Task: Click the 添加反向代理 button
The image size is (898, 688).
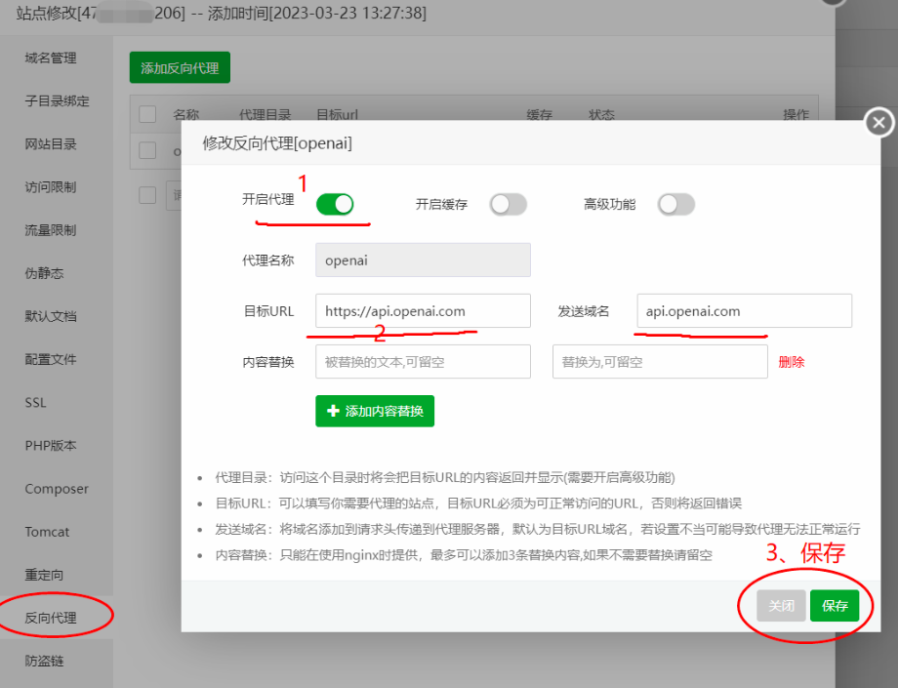Action: tap(178, 67)
